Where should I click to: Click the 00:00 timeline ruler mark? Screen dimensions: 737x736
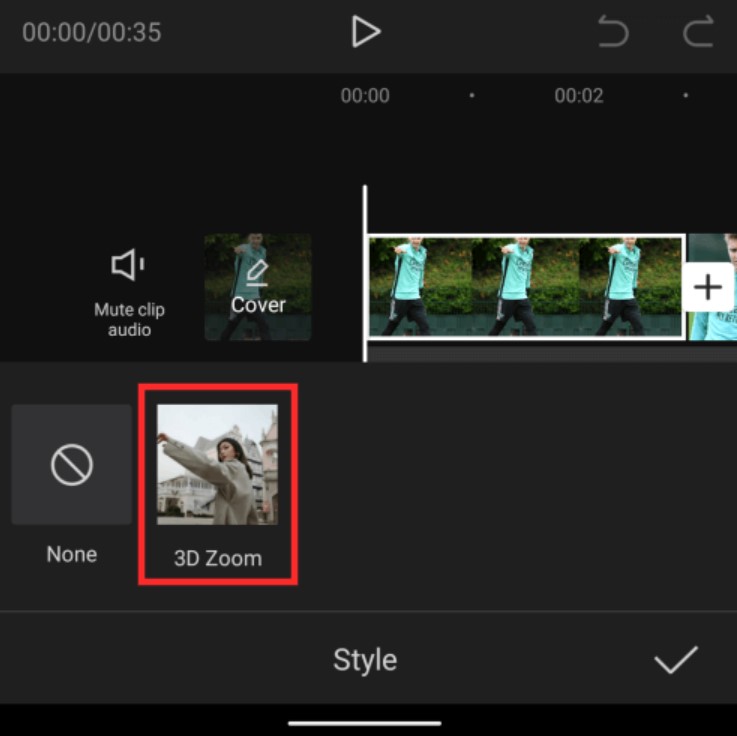(x=365, y=96)
